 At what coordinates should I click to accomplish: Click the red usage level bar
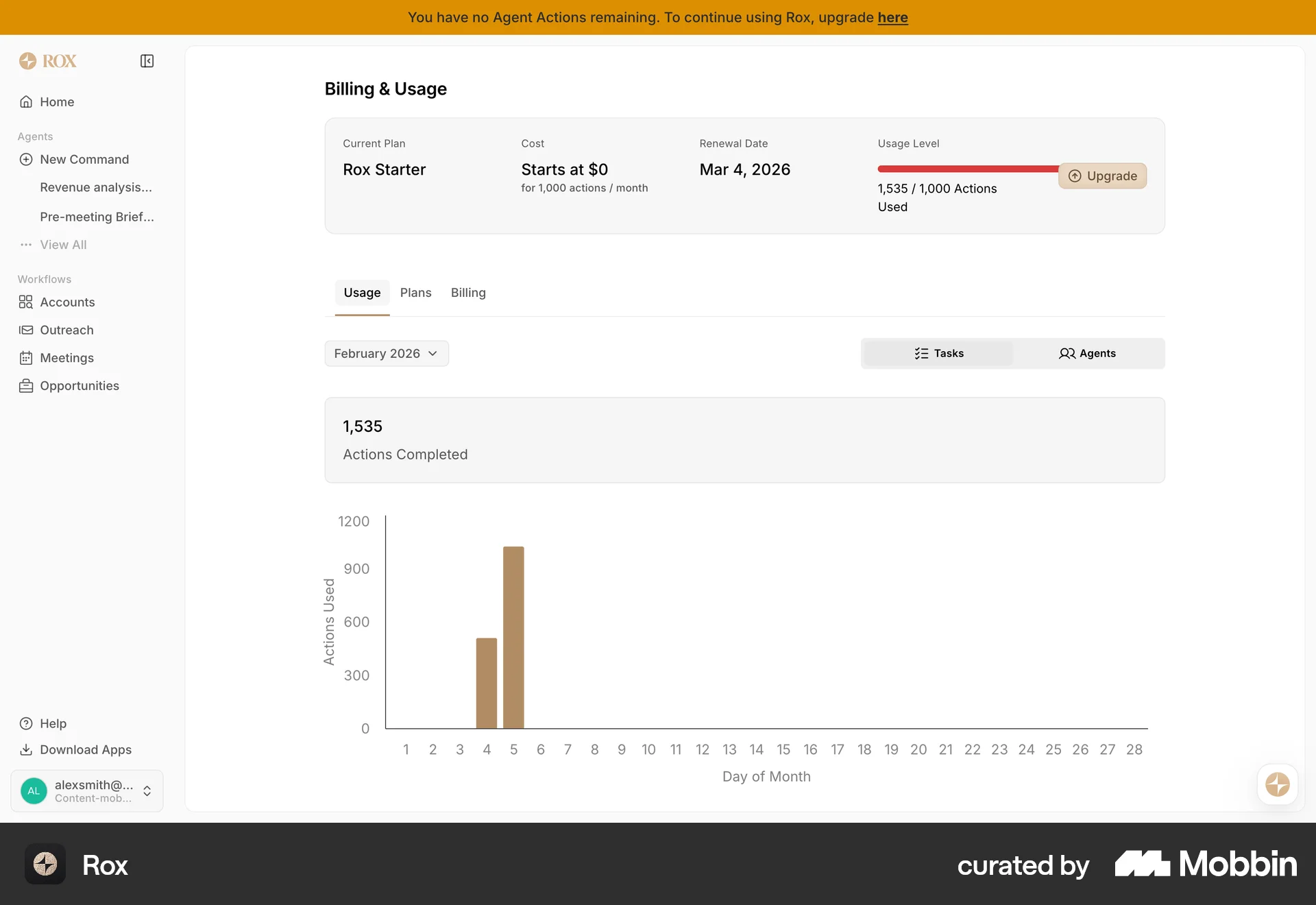coord(966,169)
